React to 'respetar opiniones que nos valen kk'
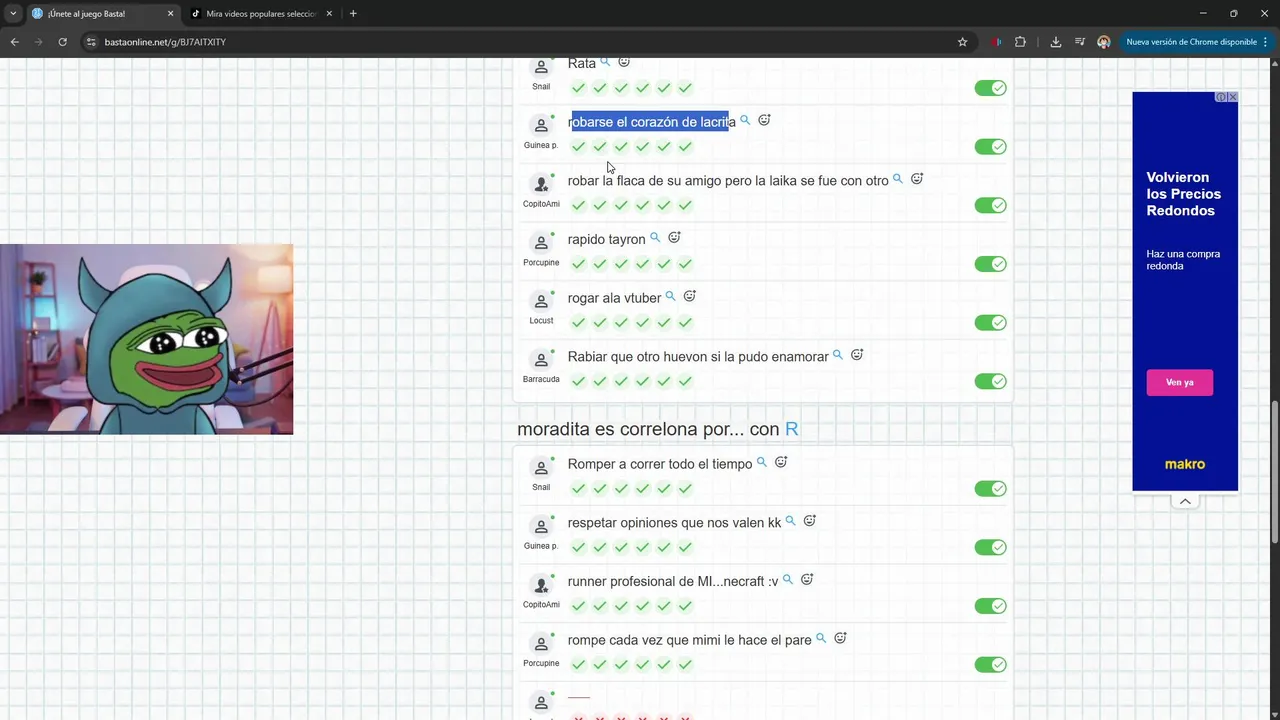This screenshot has height=720, width=1280. tap(810, 521)
